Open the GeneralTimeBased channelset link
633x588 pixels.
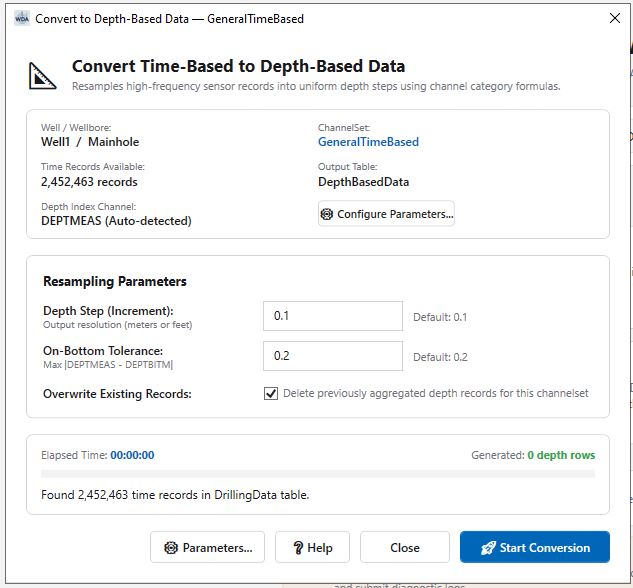click(368, 142)
